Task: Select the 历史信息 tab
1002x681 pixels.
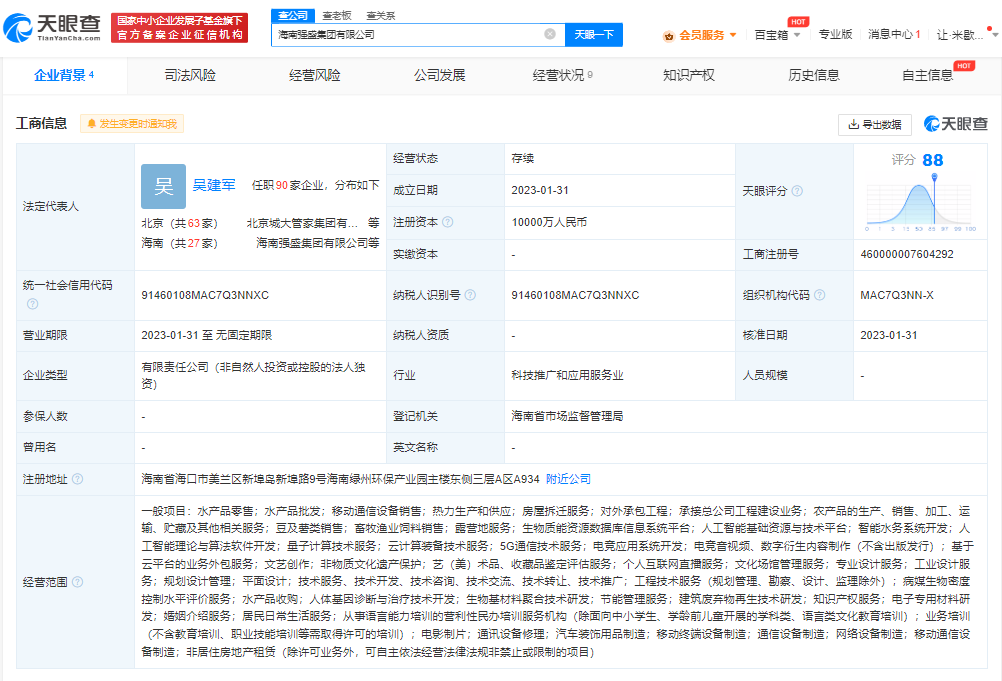Action: [x=813, y=75]
